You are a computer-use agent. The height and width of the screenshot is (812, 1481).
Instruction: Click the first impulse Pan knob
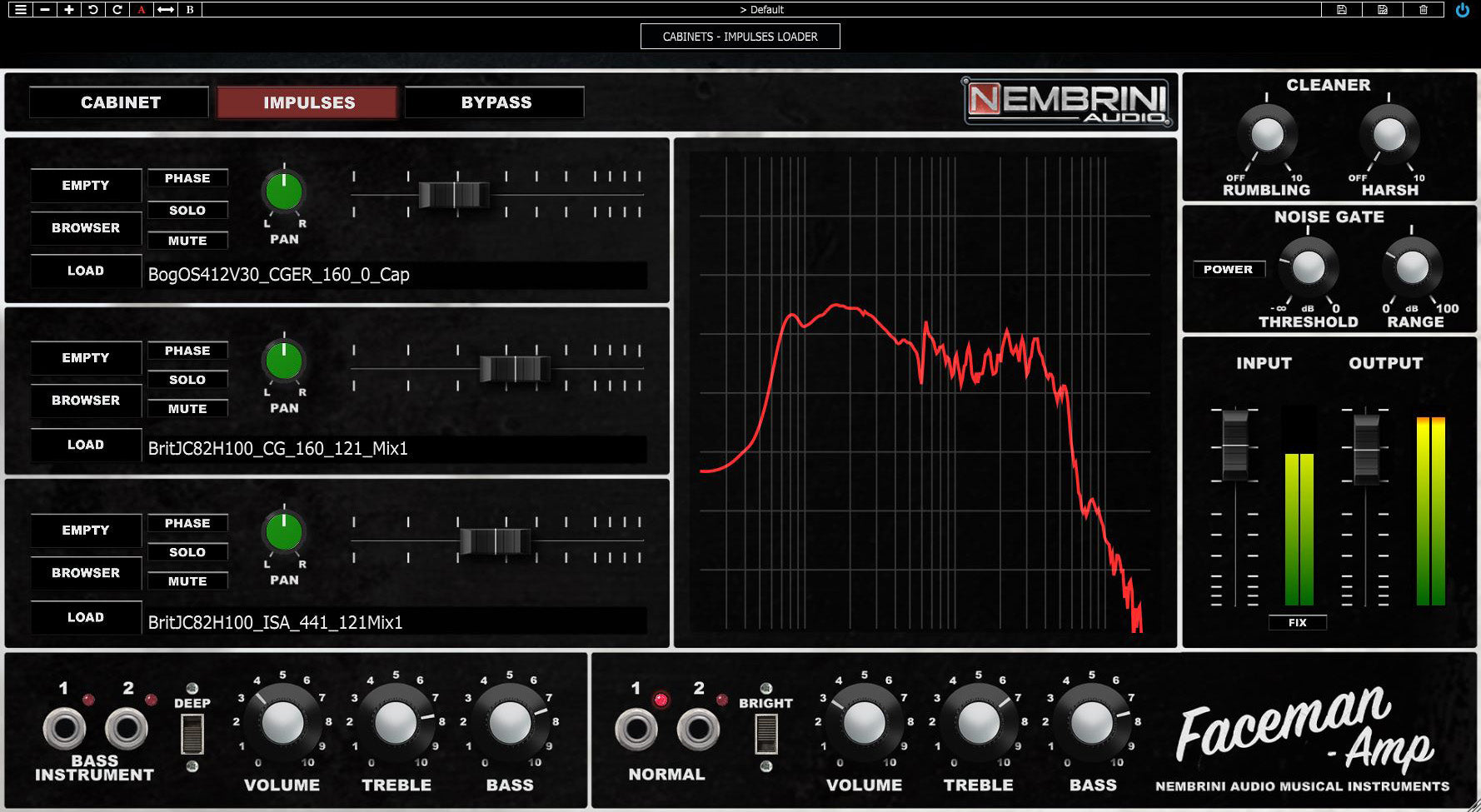[x=284, y=192]
